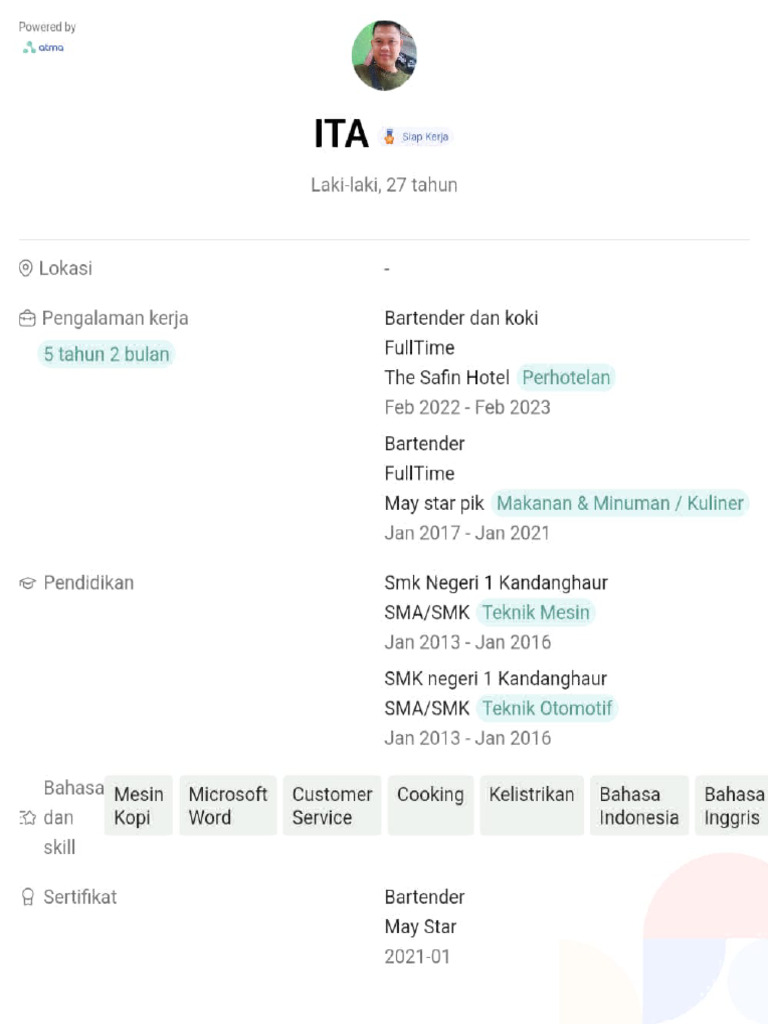Select the Makanan & Minuman / Kuliner tag
Viewport: 768px width, 1024px height.
tap(620, 503)
